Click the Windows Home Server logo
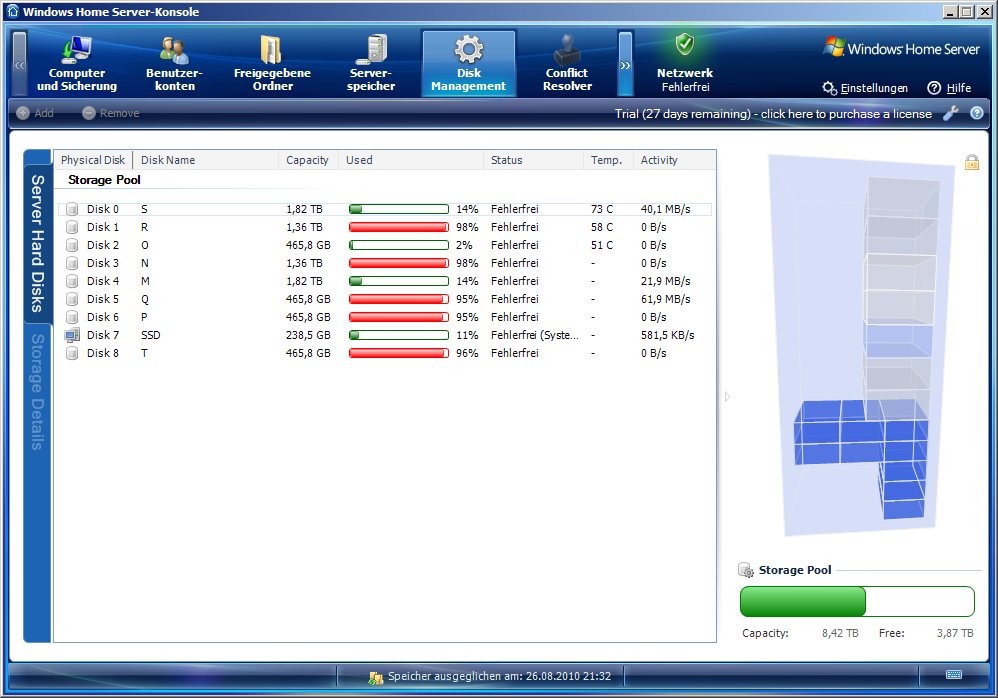 901,48
